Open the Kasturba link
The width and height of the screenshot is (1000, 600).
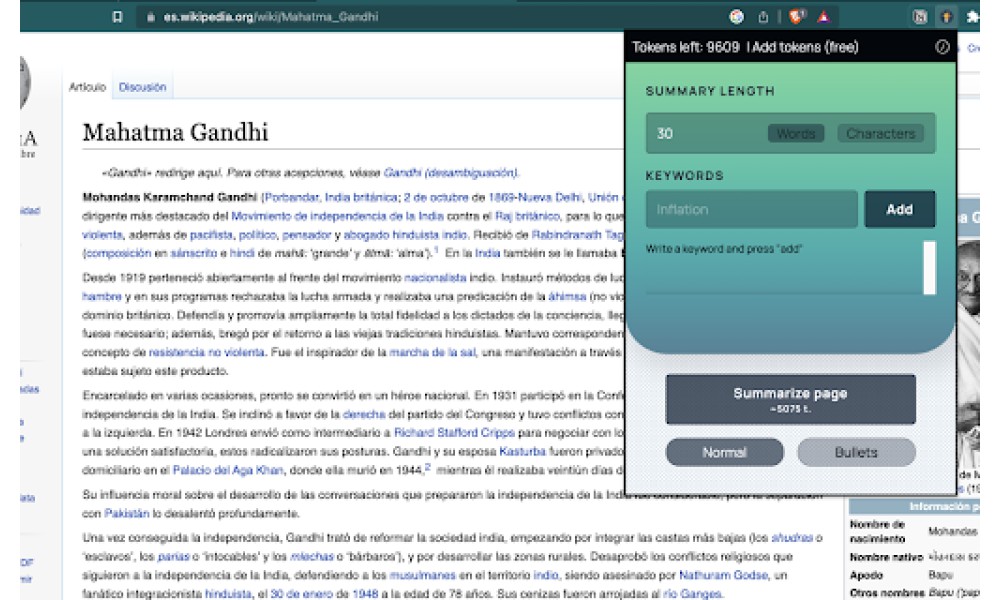click(522, 451)
